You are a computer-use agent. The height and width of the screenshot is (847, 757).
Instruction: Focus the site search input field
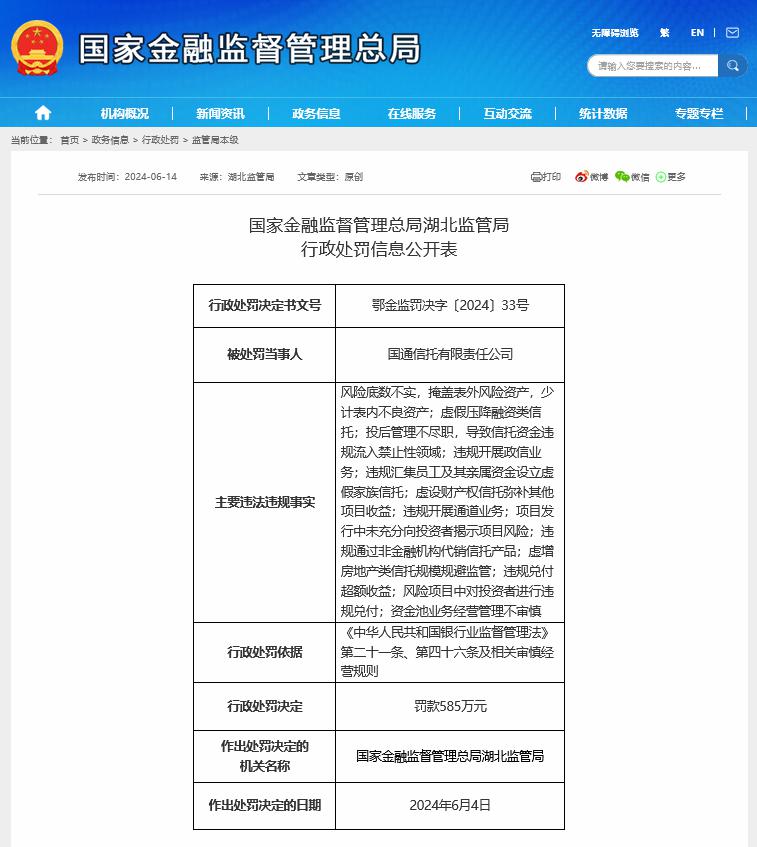653,66
